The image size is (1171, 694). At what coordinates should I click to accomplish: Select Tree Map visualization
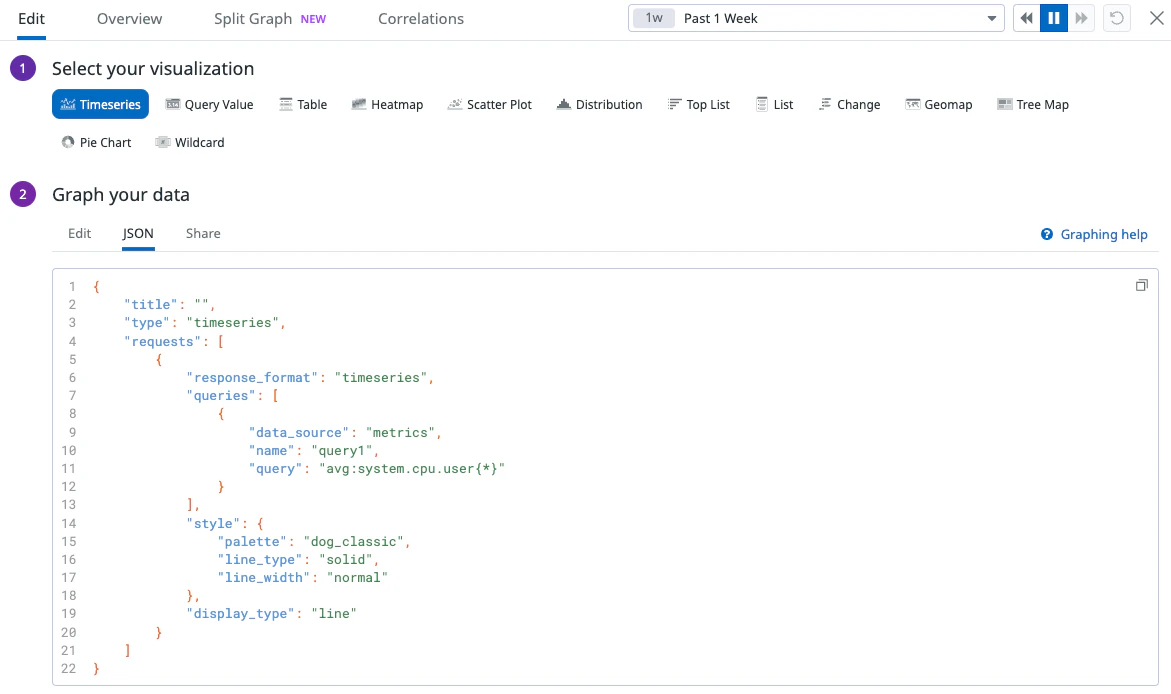click(x=1033, y=105)
